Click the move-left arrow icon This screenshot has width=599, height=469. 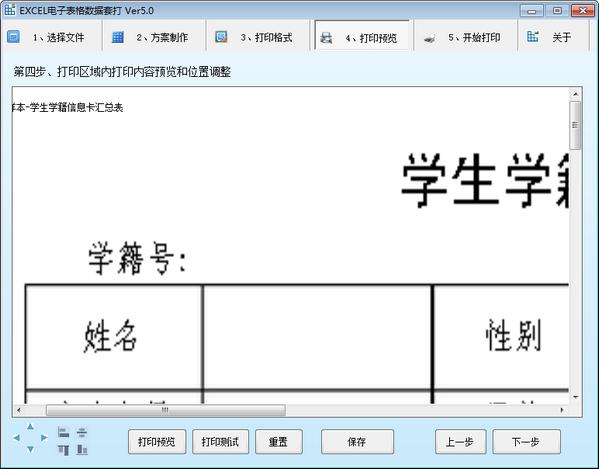tap(16, 438)
